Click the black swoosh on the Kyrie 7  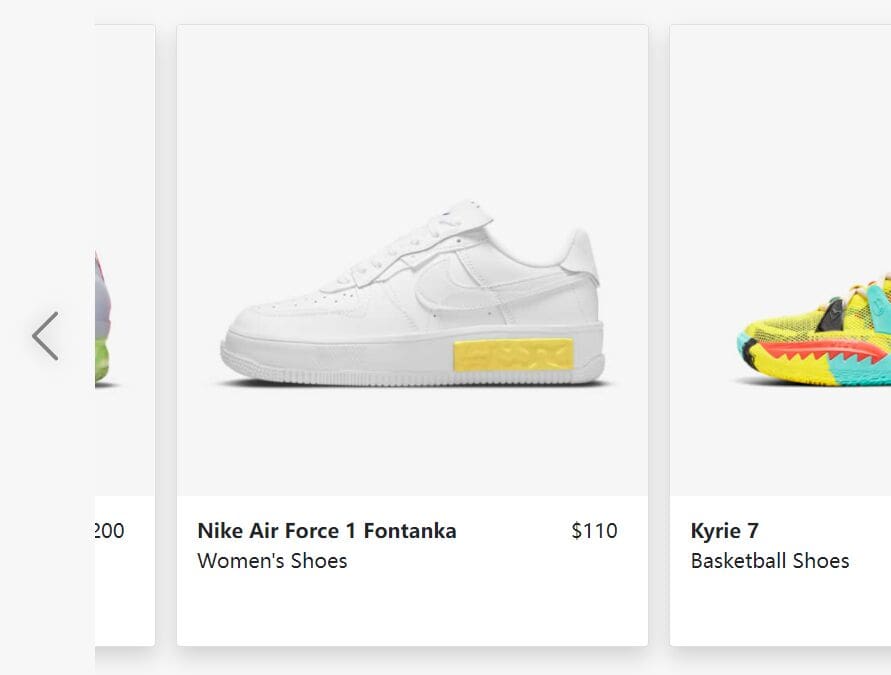coord(831,315)
